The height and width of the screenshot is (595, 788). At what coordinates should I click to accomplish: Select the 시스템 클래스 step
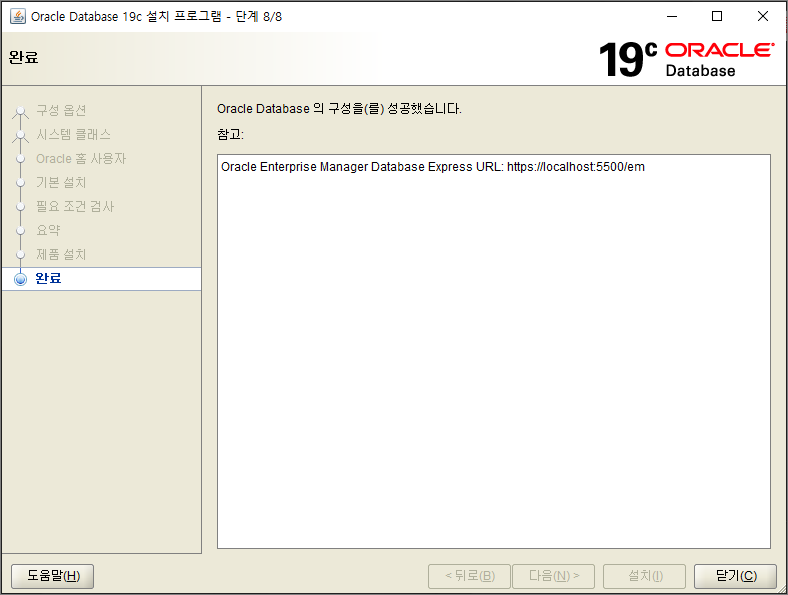click(x=73, y=134)
